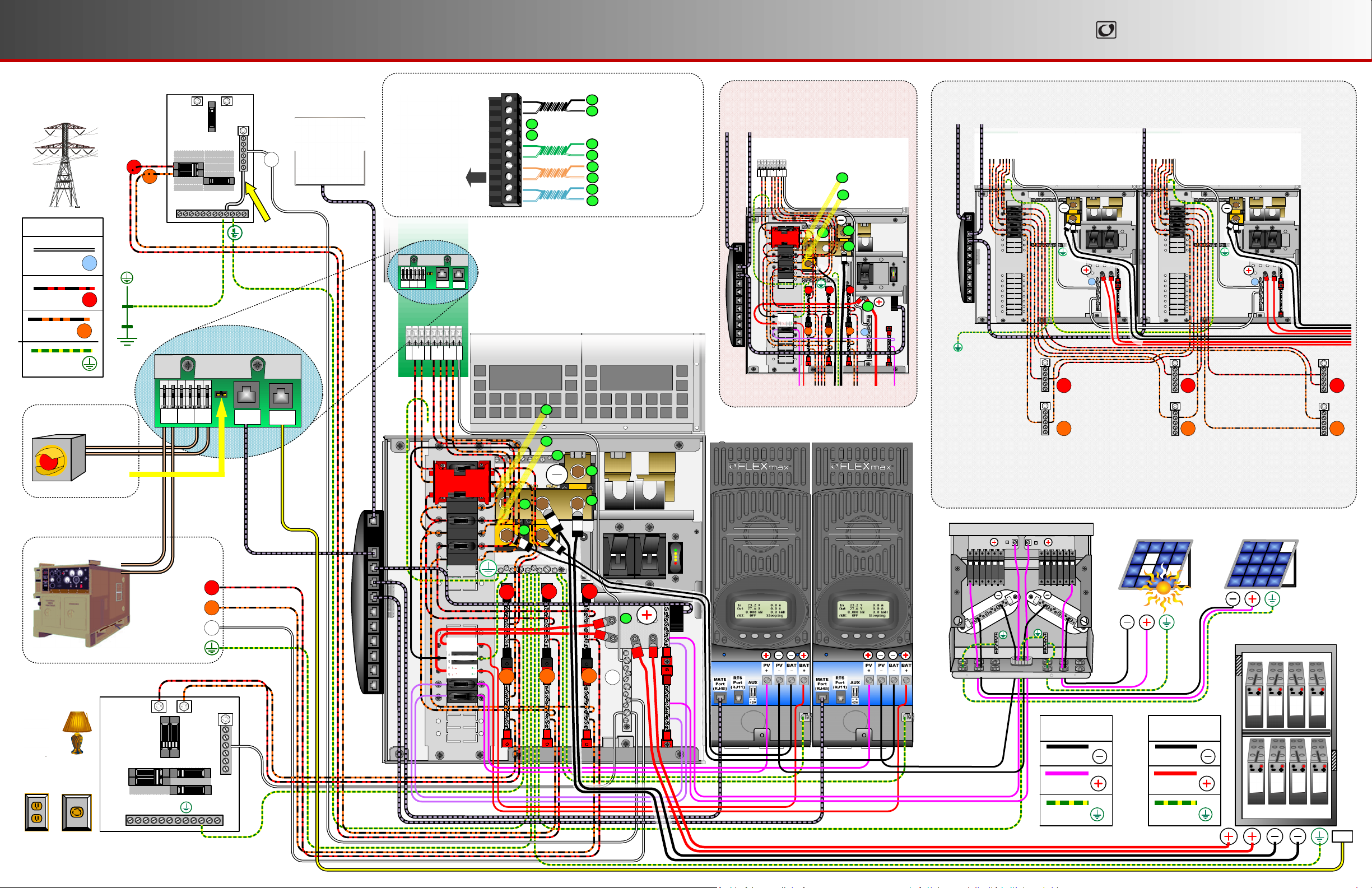Viewport: 1372px width, 888px height.
Task: Click the green-yellow line in left wire legend
Action: tap(61, 351)
